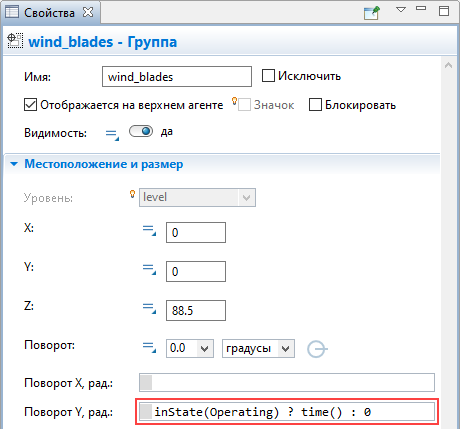The image size is (460, 429).
Task: Click static/dynamic value icon next to Y field
Action: pyautogui.click(x=149, y=269)
